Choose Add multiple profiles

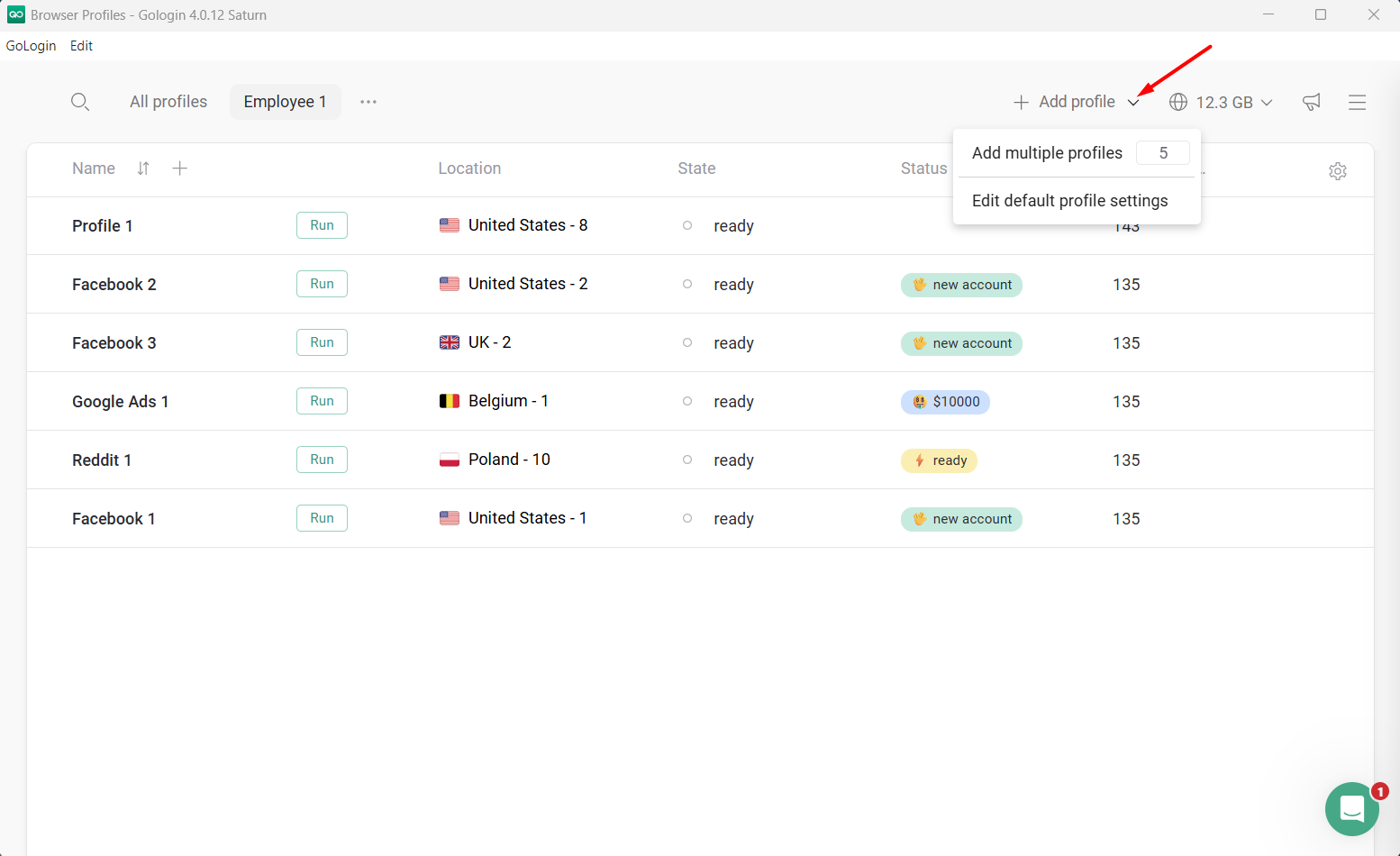pos(1047,153)
